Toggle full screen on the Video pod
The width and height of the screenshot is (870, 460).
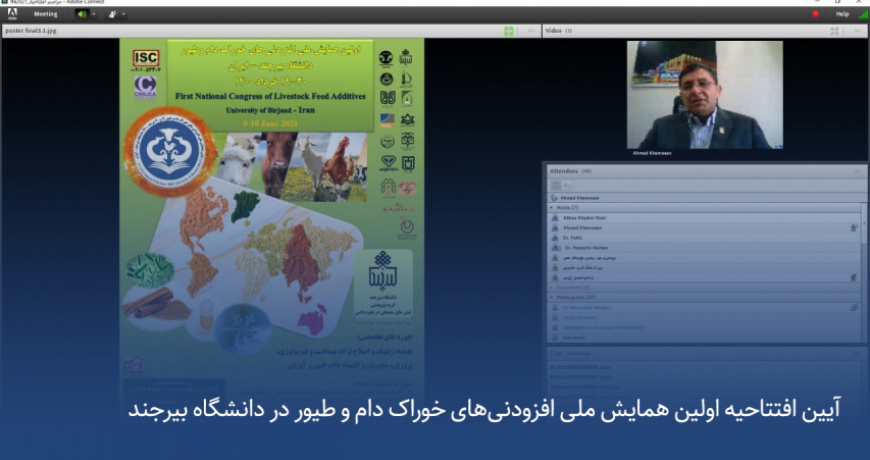tap(834, 31)
